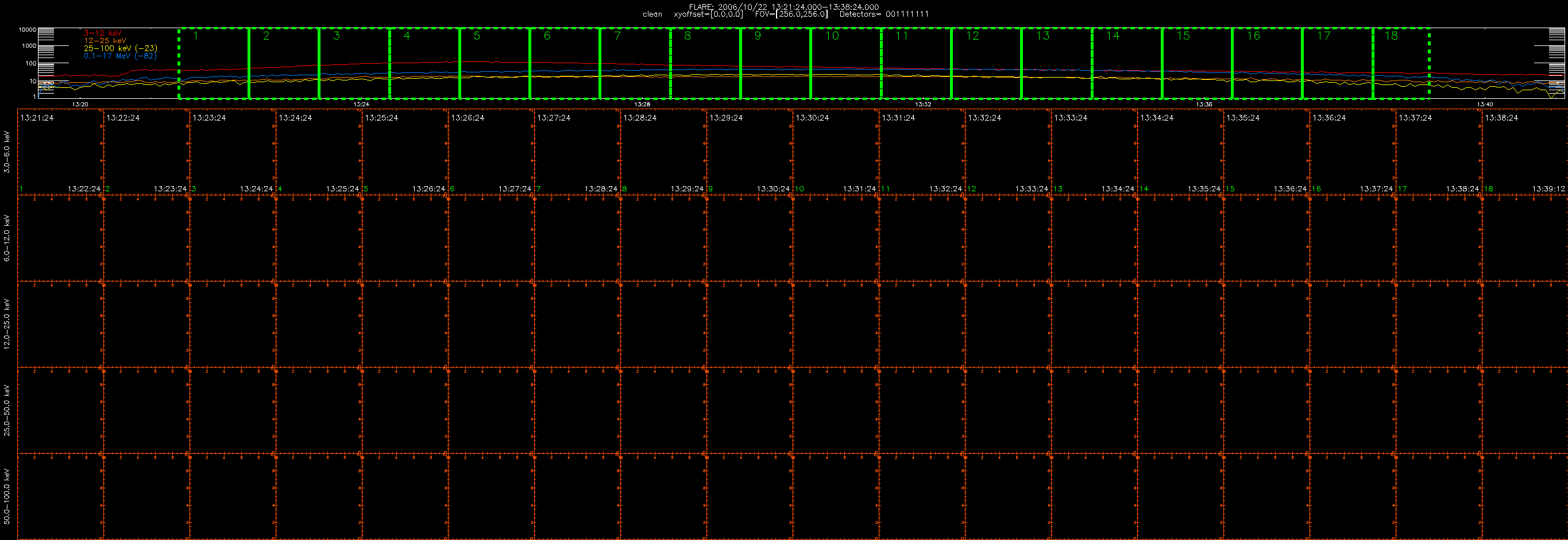Click the '3.0-6.0 keV' row label
The height and width of the screenshot is (540, 1568).
[x=7, y=152]
